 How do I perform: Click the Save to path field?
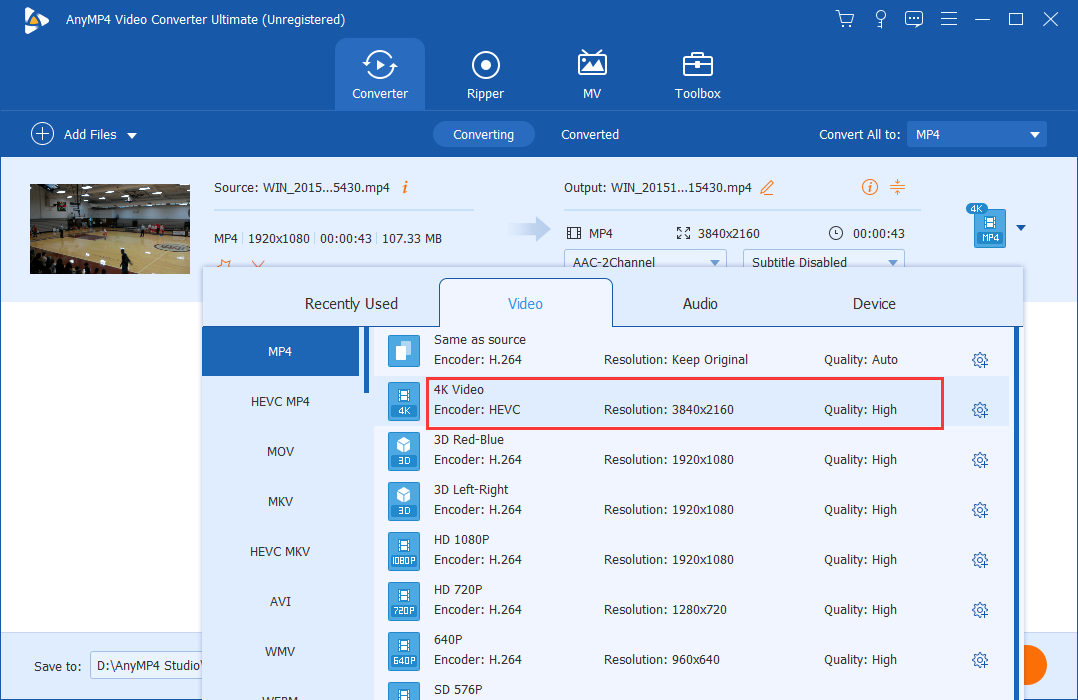click(x=146, y=666)
